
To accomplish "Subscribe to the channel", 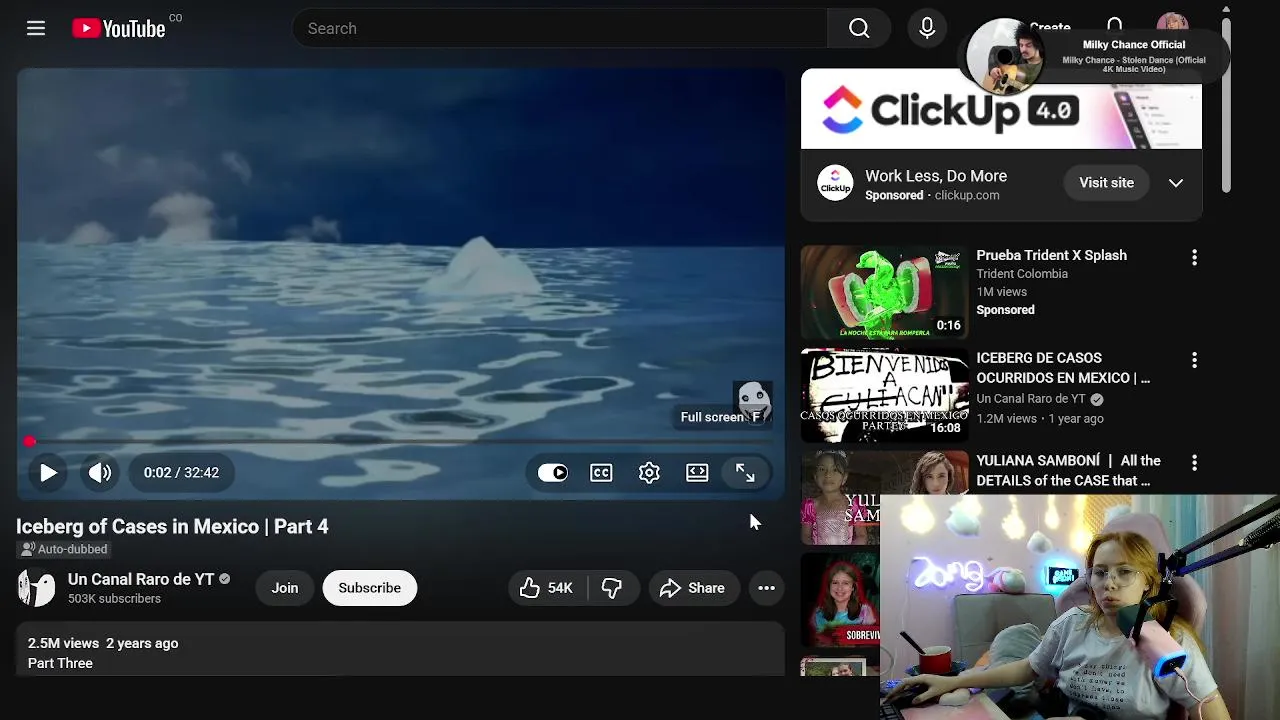I will pyautogui.click(x=369, y=588).
